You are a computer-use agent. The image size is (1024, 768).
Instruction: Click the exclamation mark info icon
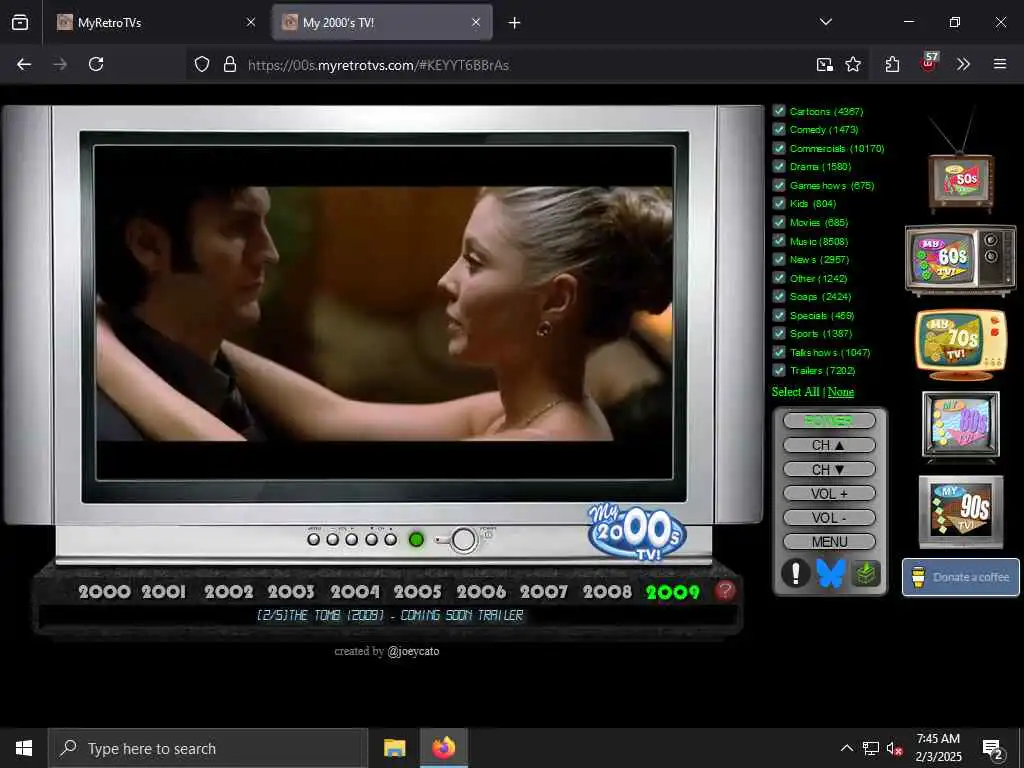[x=795, y=573]
